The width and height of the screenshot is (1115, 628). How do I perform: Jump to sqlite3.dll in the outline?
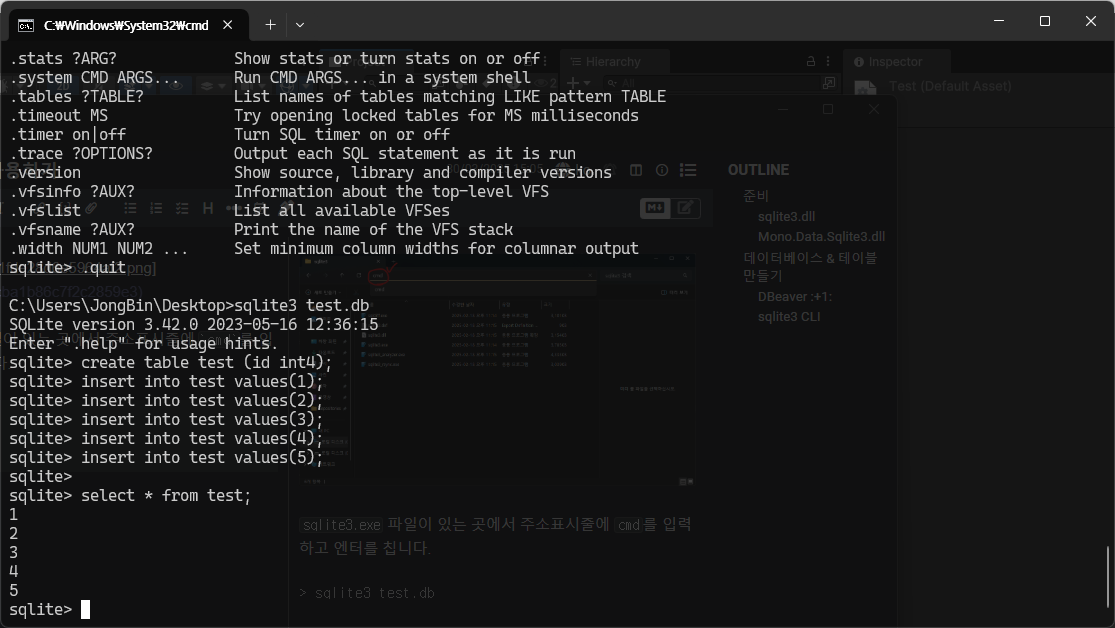(786, 216)
